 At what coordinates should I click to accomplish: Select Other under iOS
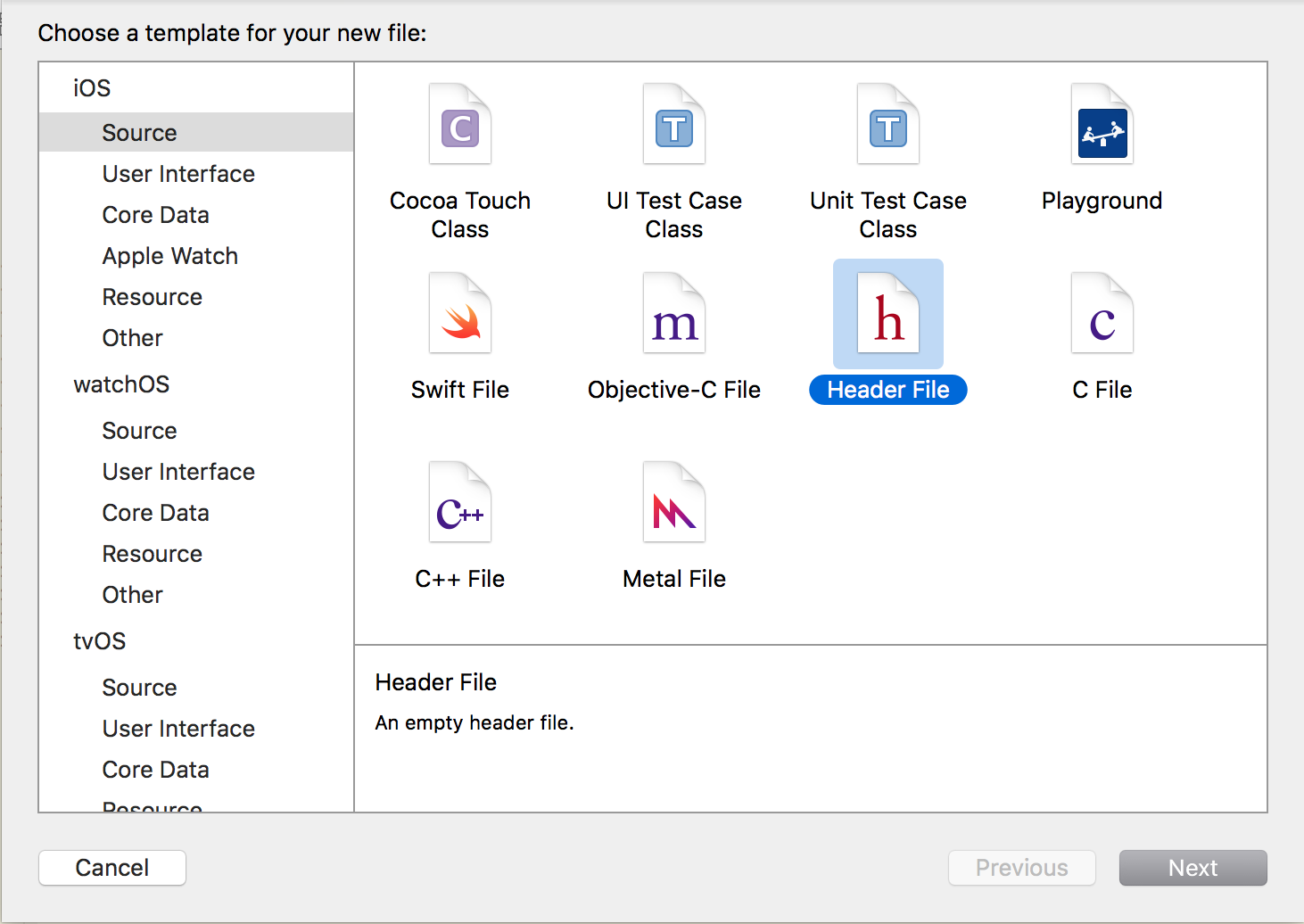coord(132,338)
